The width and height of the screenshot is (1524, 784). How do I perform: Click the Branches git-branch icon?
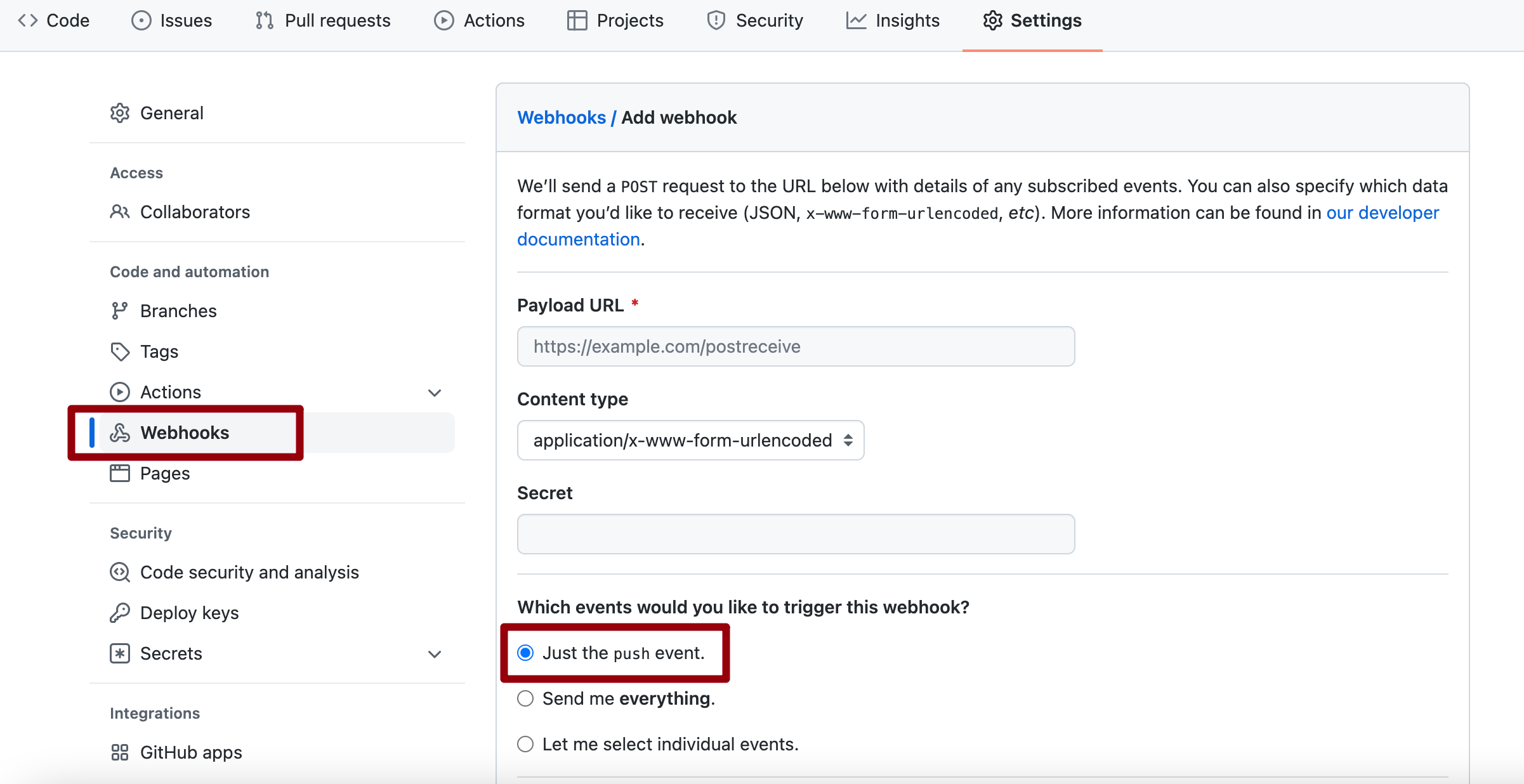point(119,311)
